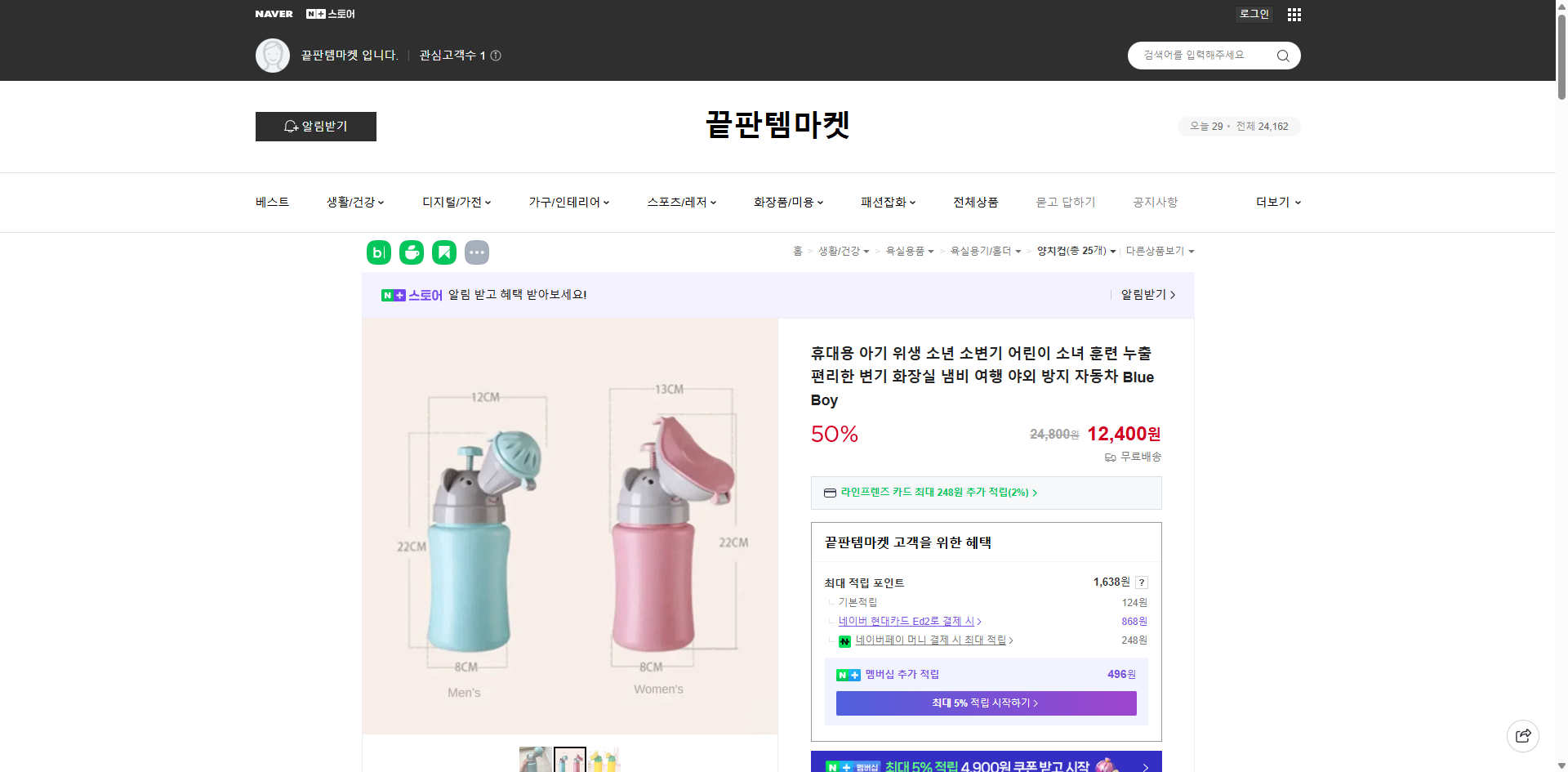Enable store notifications via 알림받기 button
Image resolution: width=1568 pixels, height=772 pixels.
[x=315, y=127]
